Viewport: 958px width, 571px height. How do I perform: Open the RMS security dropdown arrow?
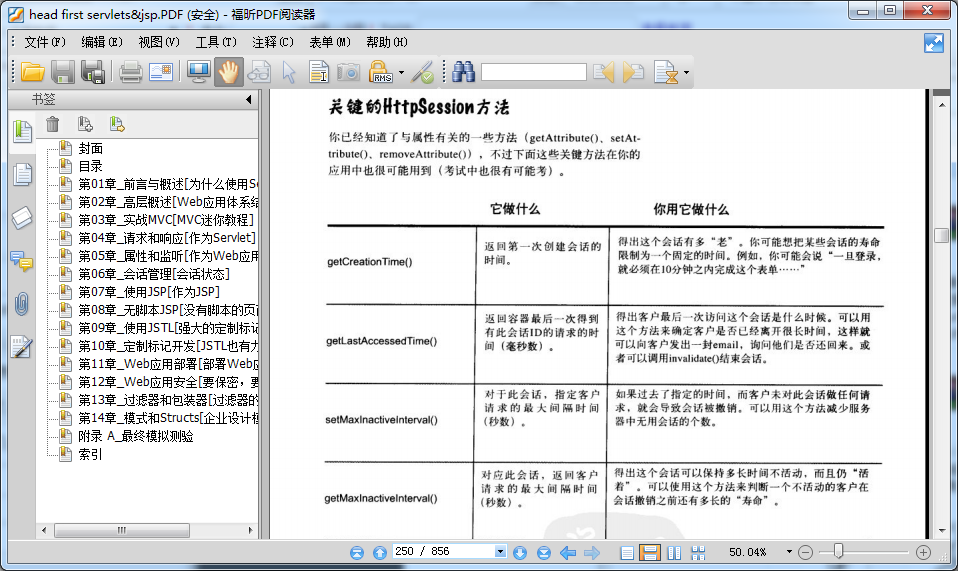click(x=402, y=72)
